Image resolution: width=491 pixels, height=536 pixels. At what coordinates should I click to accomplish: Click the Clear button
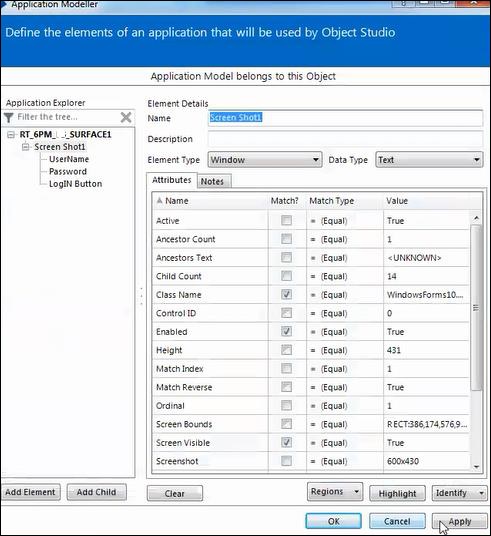coord(175,493)
